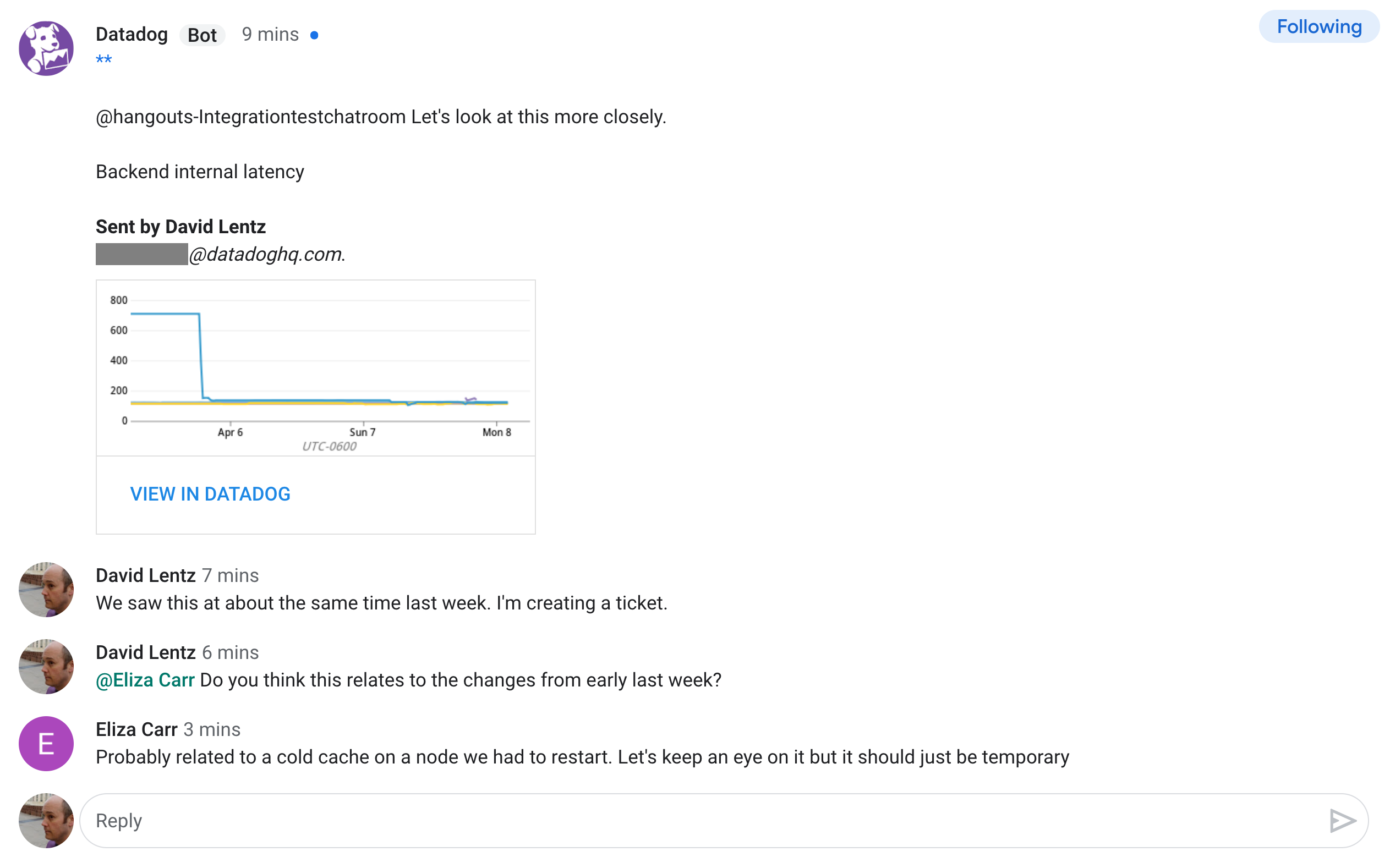Click the blue unread indicator dot
This screenshot has width=1390, height=868.
pyautogui.click(x=314, y=35)
